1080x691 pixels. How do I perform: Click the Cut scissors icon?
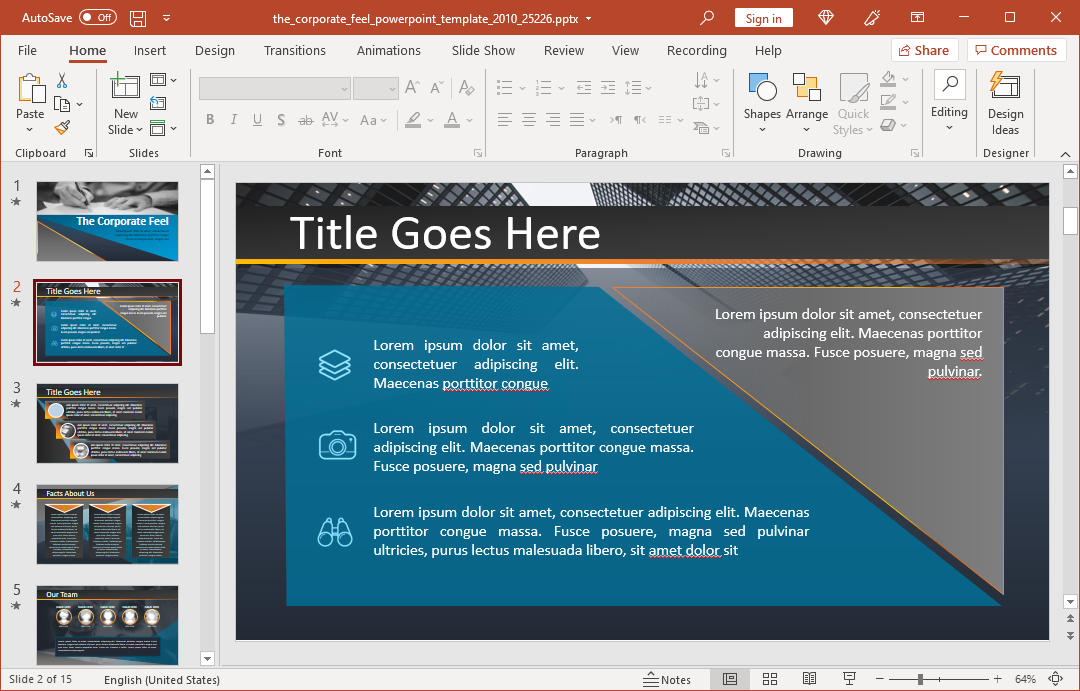(x=62, y=80)
